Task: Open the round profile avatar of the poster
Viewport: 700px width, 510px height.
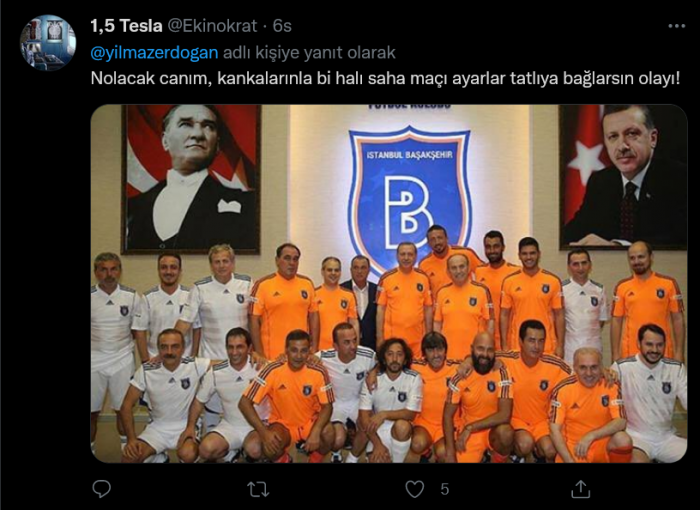Action: pyautogui.click(x=48, y=43)
